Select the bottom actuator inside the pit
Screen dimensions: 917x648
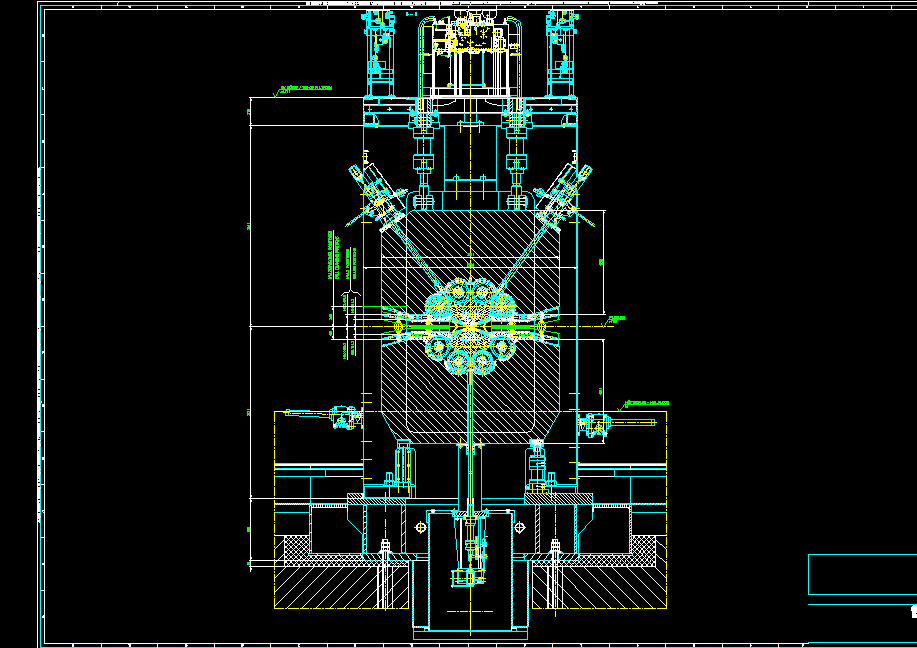(470, 547)
